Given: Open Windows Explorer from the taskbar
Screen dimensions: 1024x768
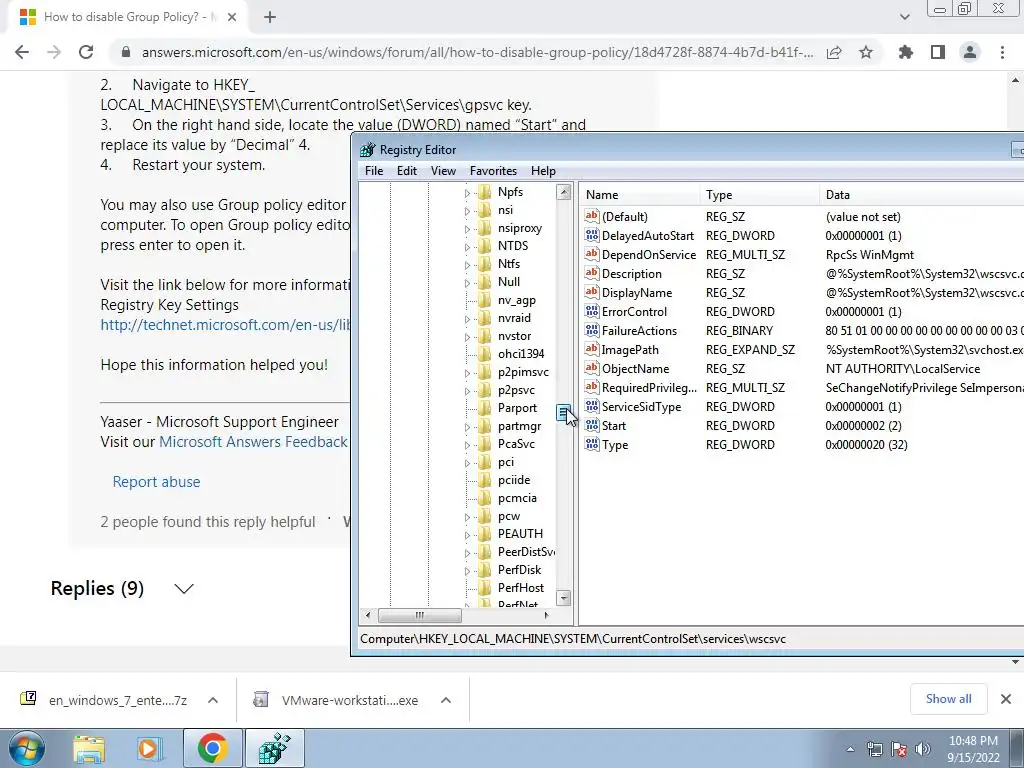Looking at the screenshot, I should (x=89, y=748).
